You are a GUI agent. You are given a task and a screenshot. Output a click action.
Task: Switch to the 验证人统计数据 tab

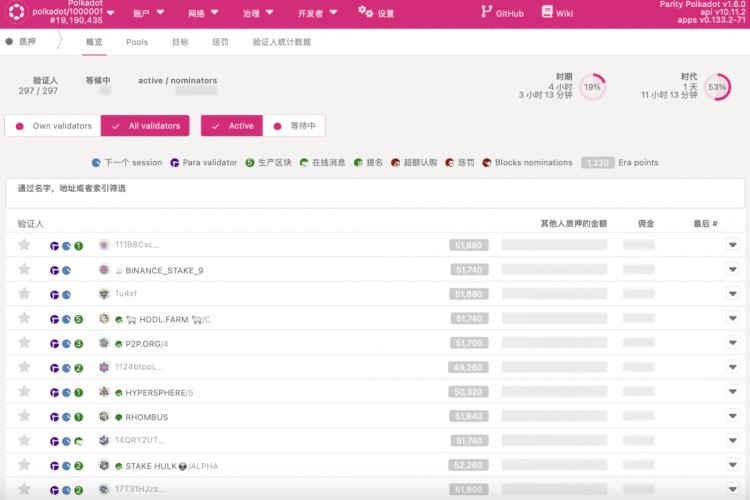click(282, 42)
